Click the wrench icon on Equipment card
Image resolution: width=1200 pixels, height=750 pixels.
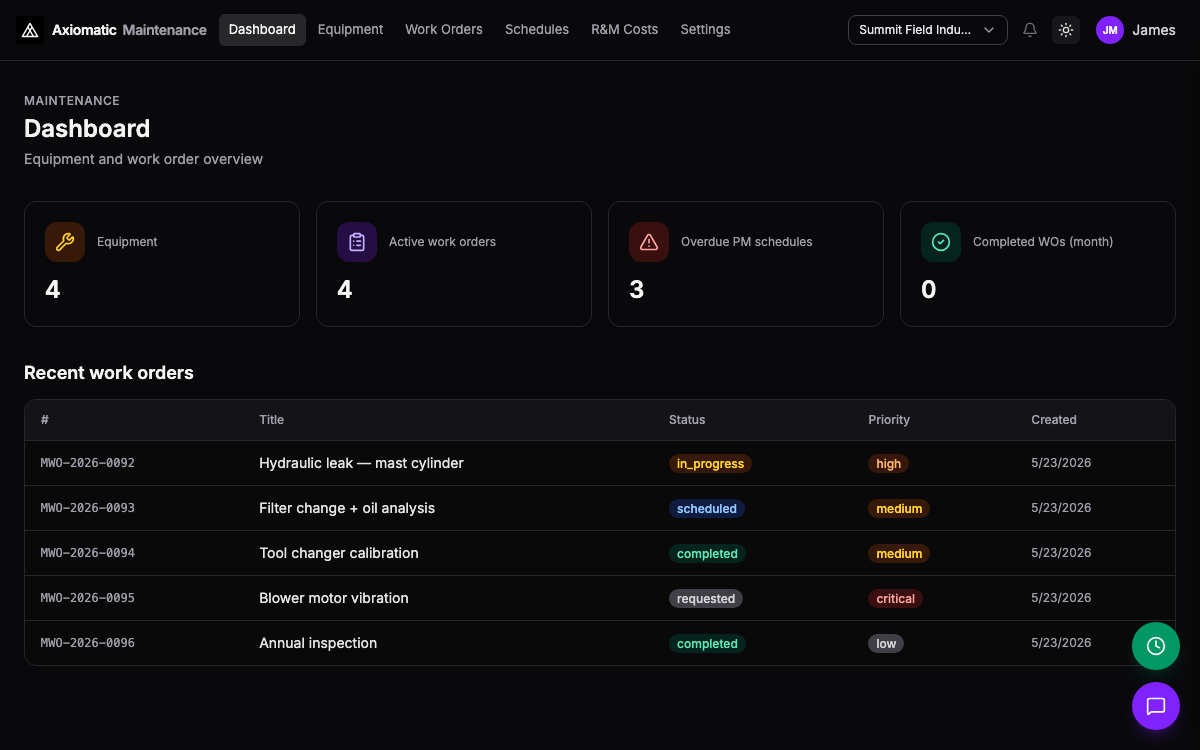click(65, 242)
